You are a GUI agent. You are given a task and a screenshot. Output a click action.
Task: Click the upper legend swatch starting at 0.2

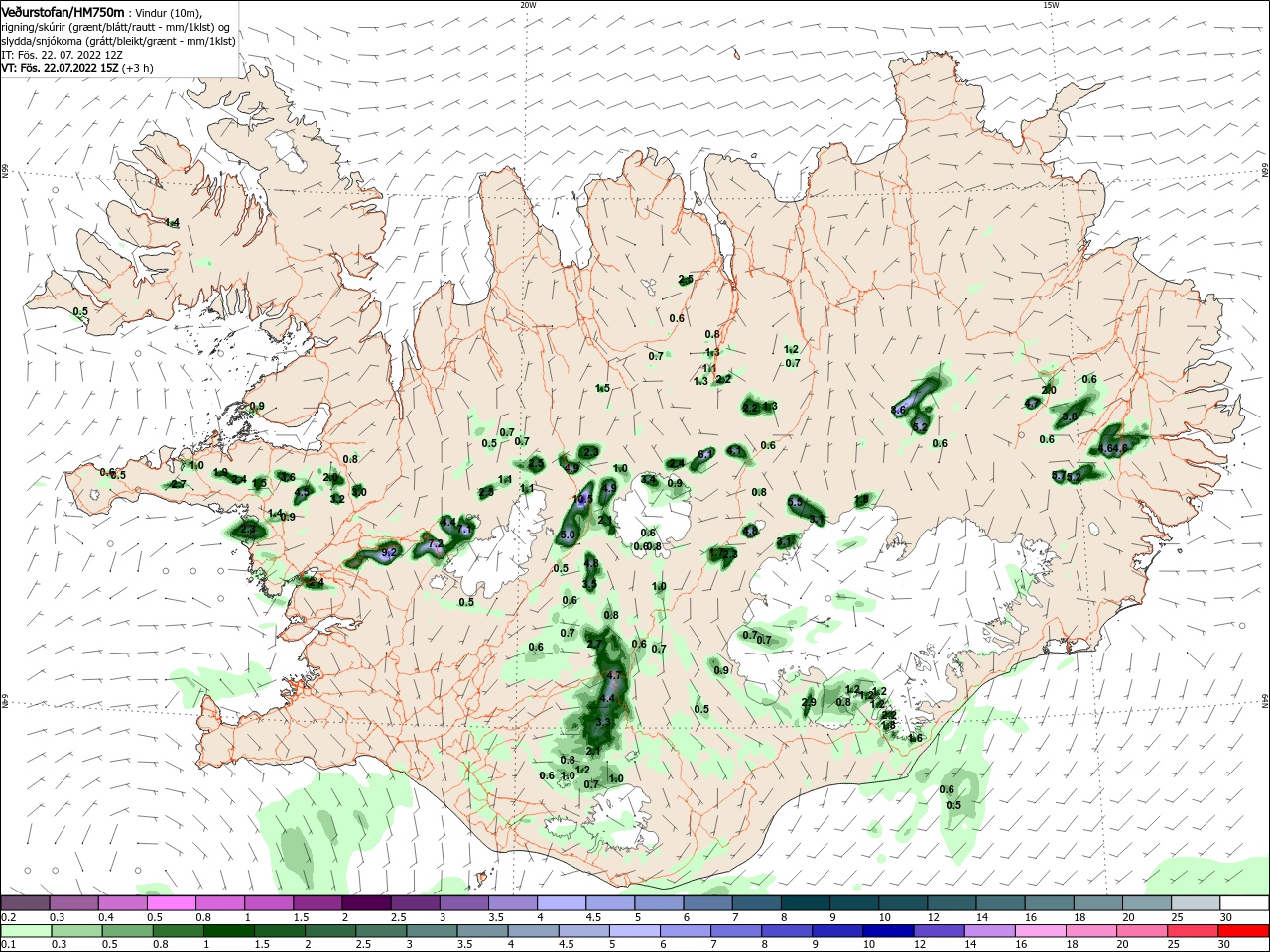click(x=25, y=902)
